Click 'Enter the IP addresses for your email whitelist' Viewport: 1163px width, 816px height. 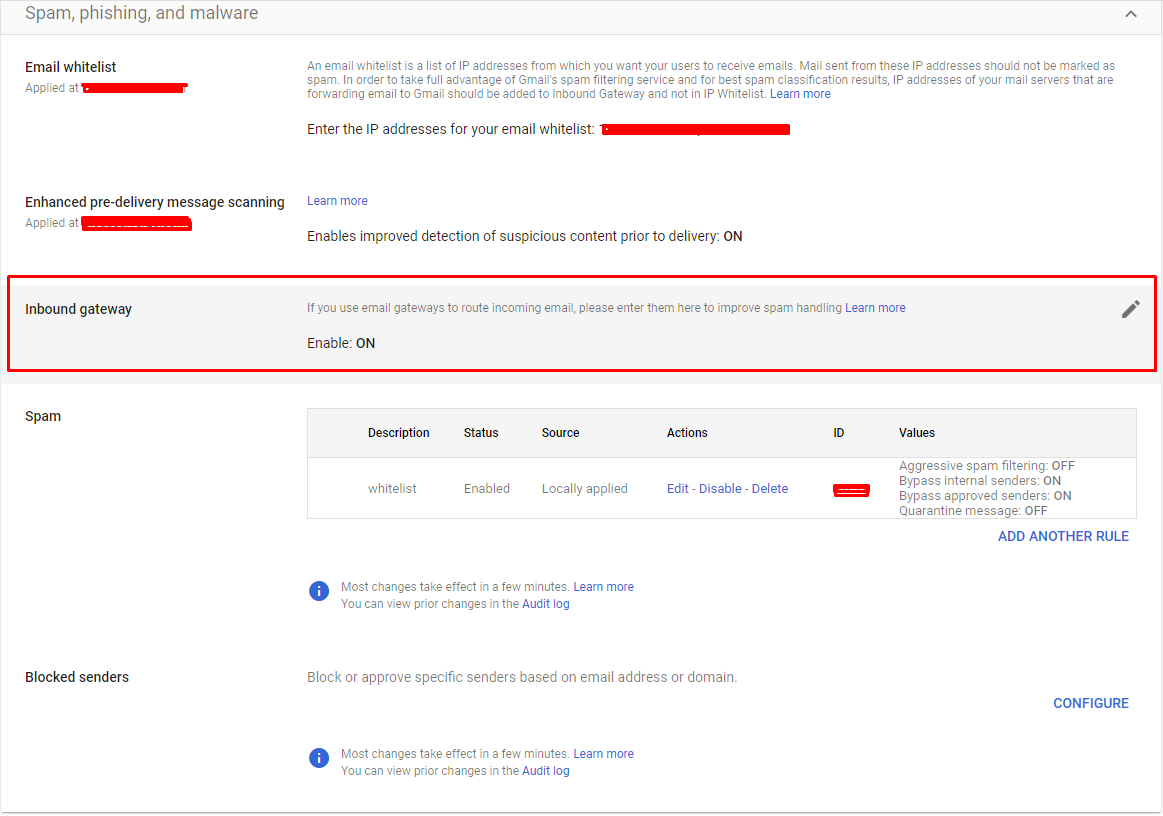(x=451, y=130)
